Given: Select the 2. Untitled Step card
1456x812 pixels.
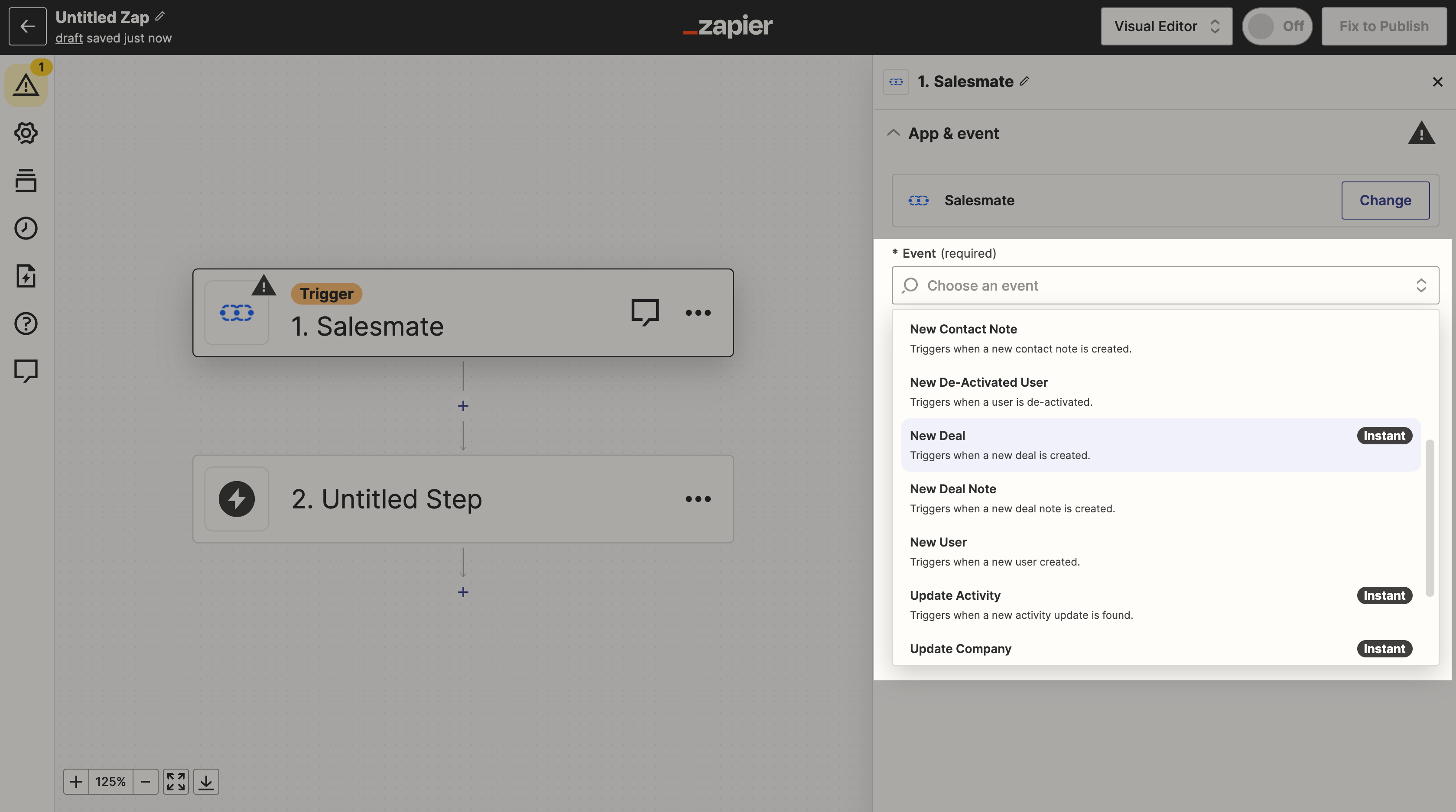Looking at the screenshot, I should [x=463, y=498].
